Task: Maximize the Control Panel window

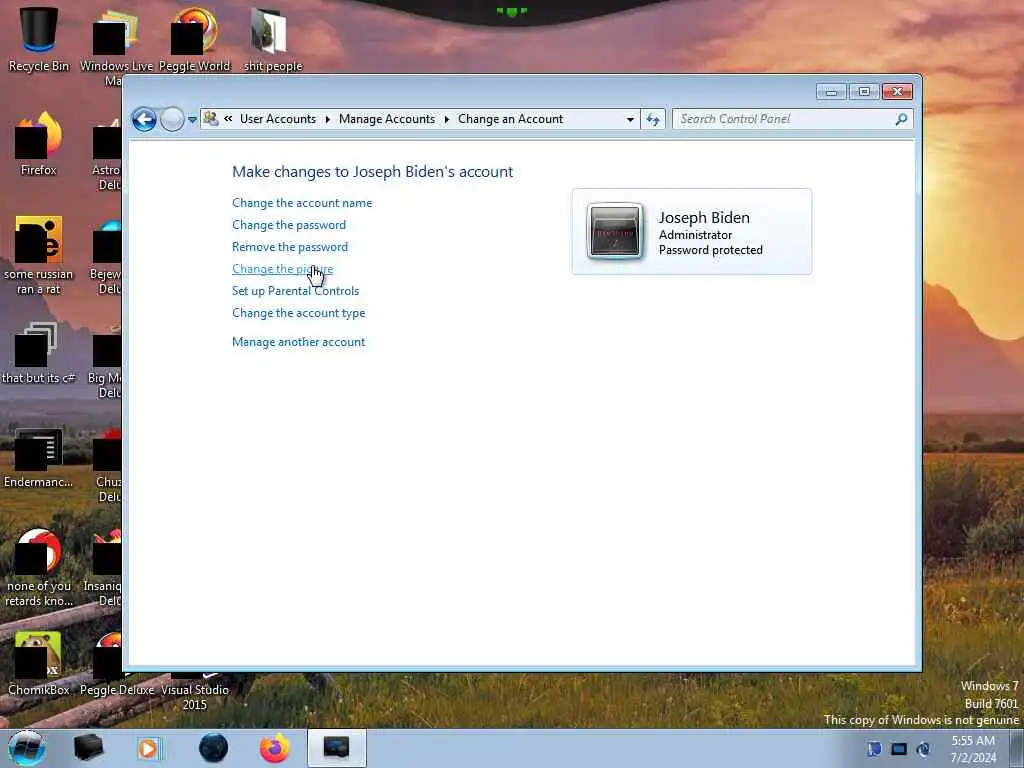Action: tap(864, 92)
